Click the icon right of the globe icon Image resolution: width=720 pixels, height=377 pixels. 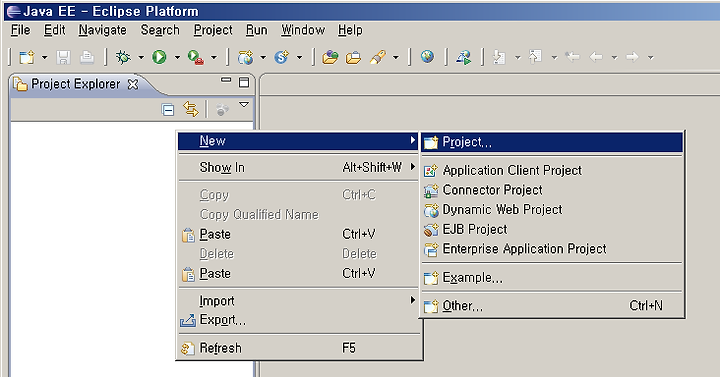464,57
